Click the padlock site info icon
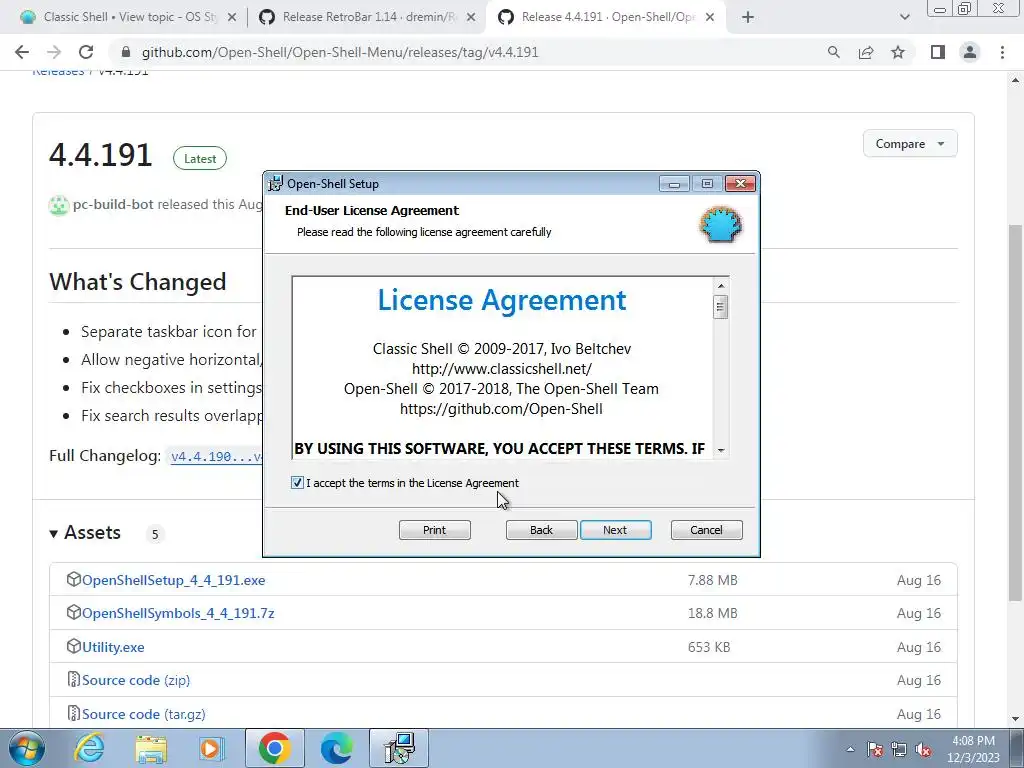This screenshot has width=1024, height=768. 127,52
